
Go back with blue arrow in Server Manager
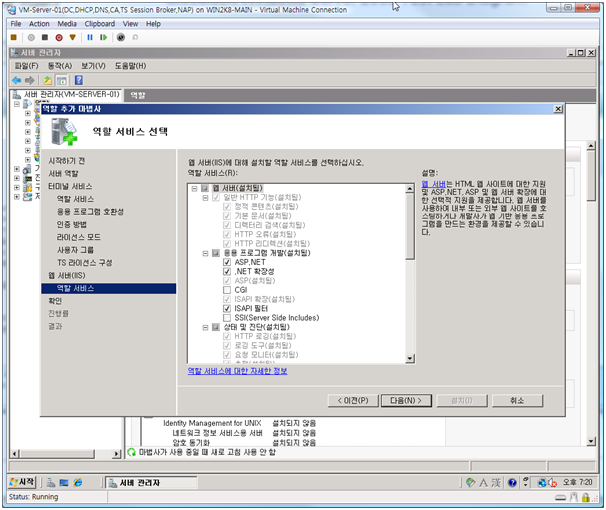[16, 80]
